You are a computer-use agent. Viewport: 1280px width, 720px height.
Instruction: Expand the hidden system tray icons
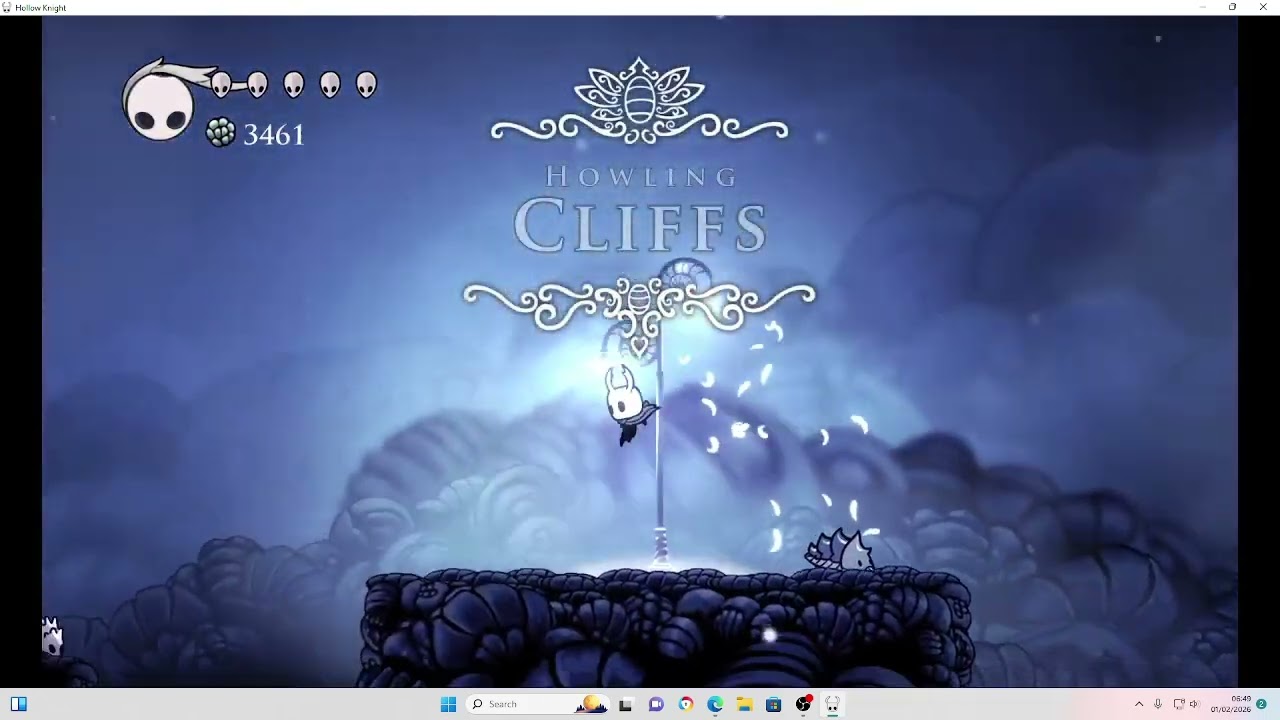tap(1138, 704)
